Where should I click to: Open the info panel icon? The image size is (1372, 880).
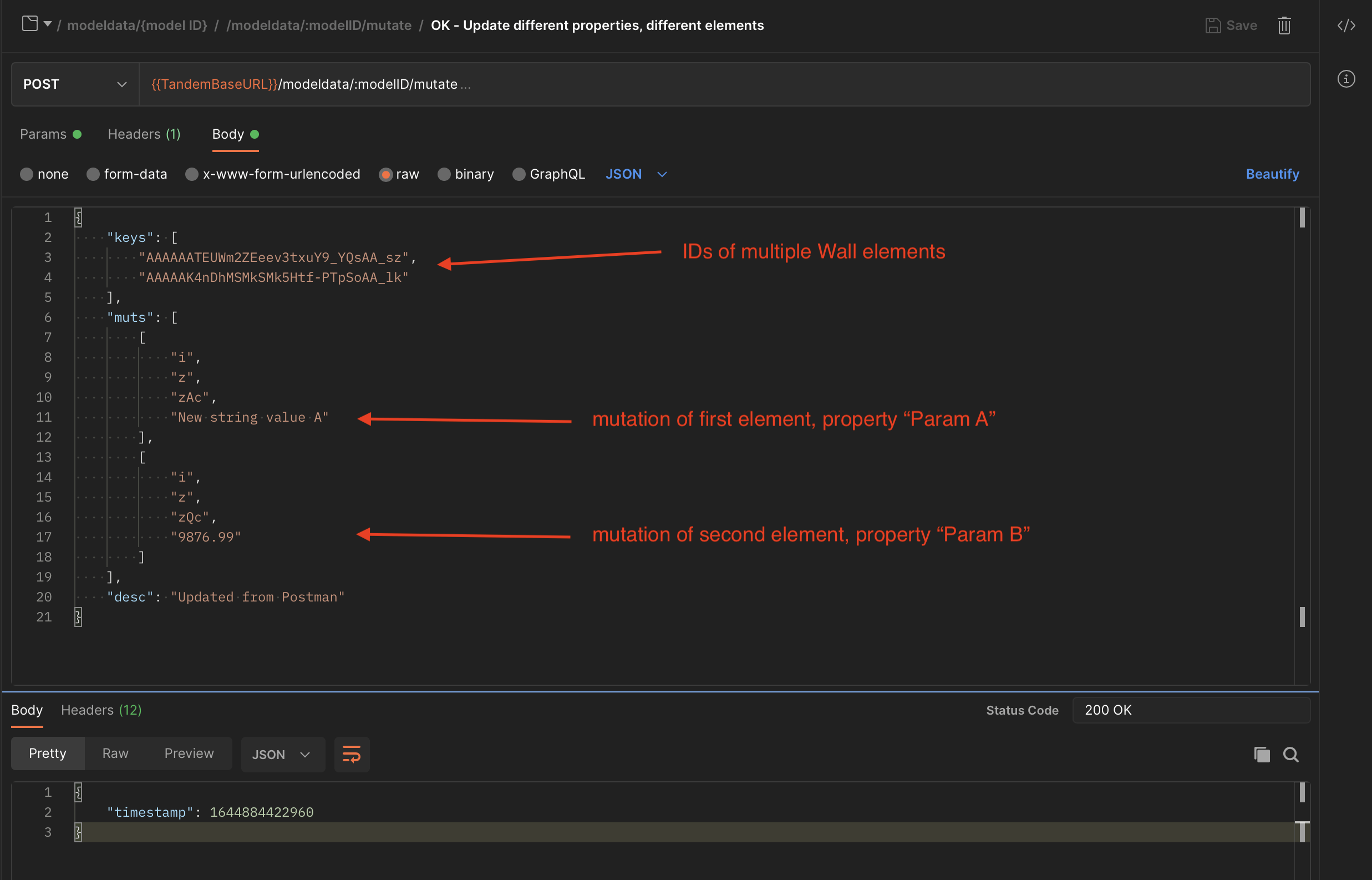point(1346,79)
